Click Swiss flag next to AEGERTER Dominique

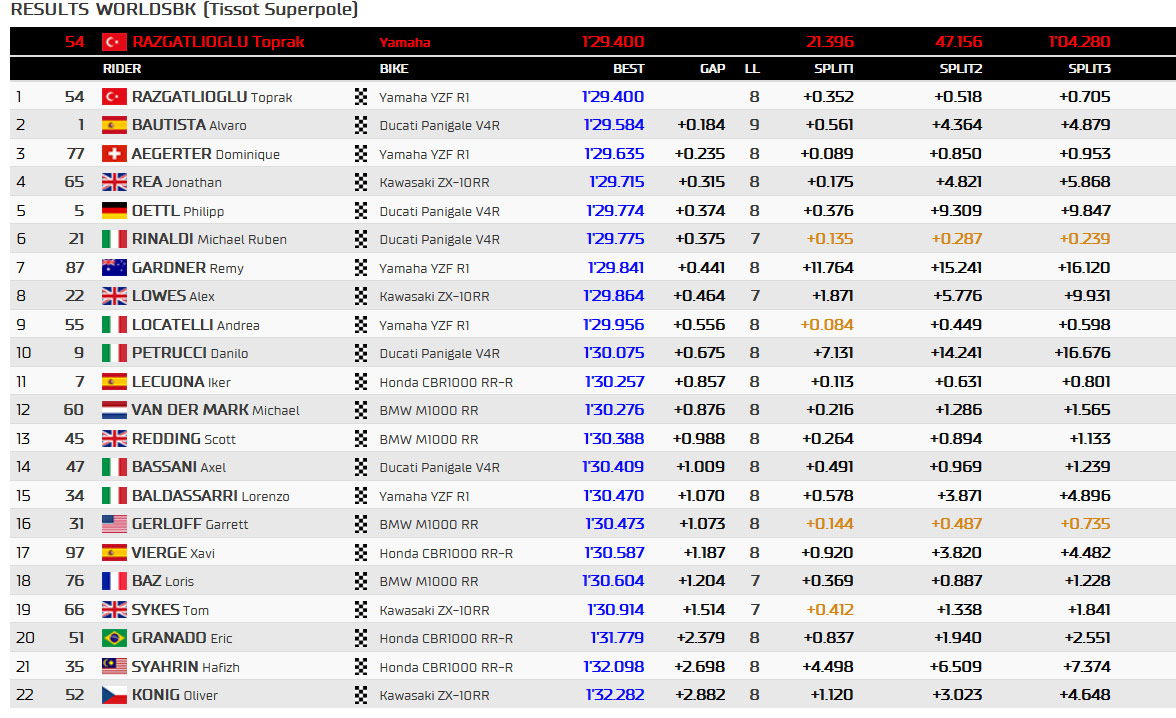[114, 154]
